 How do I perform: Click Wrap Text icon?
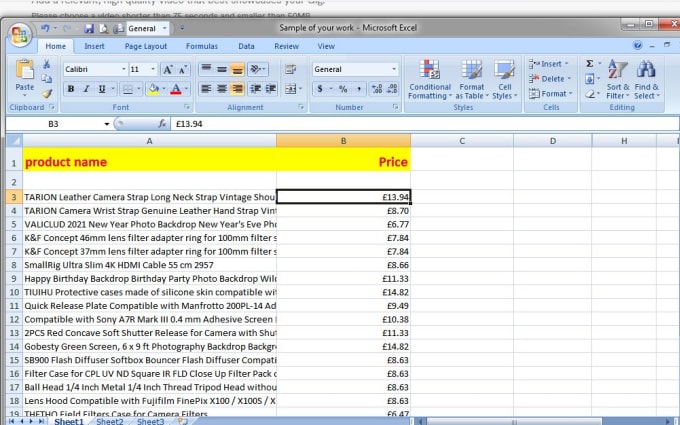click(291, 69)
